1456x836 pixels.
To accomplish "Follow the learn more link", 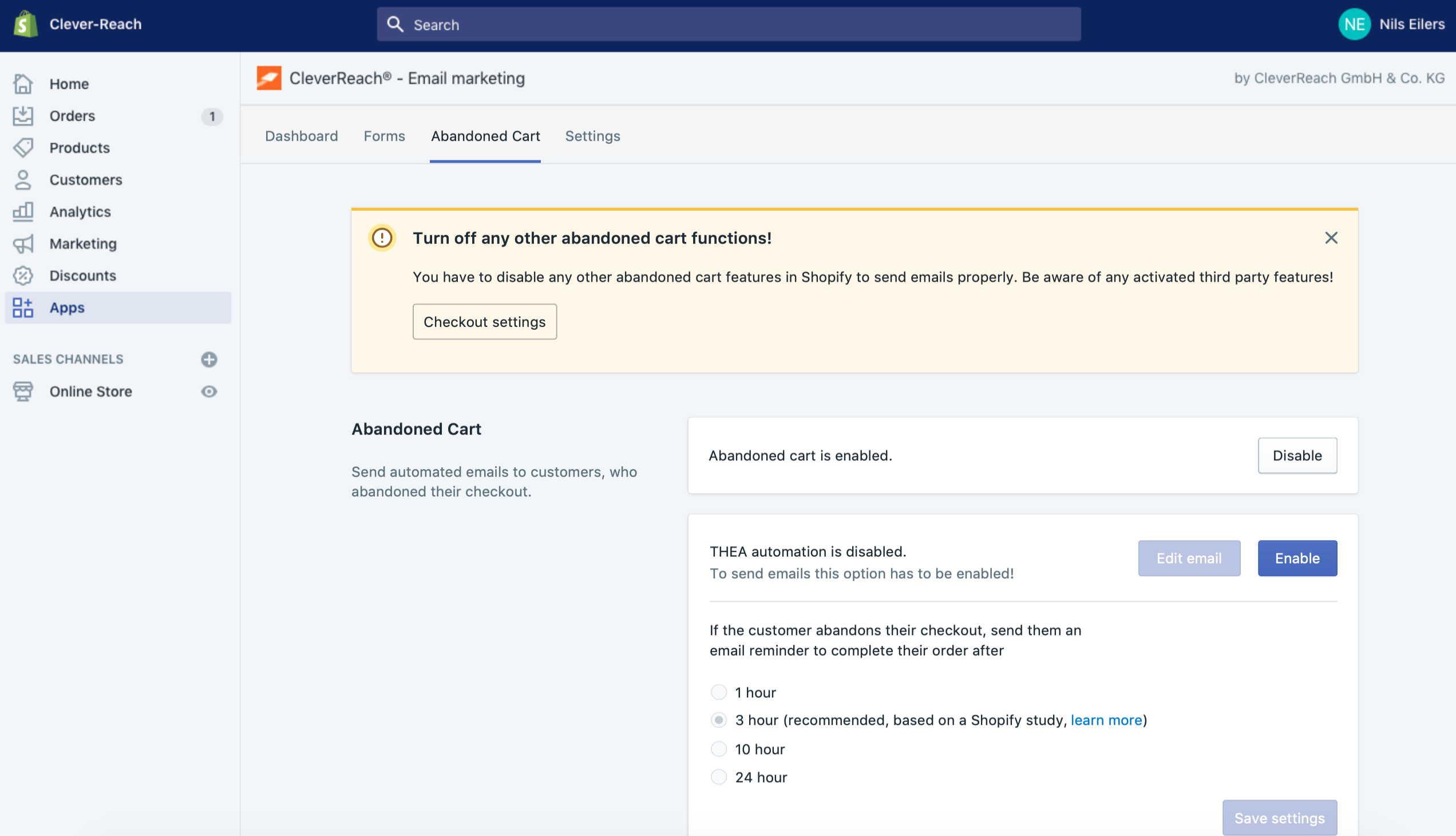I will (x=1106, y=720).
